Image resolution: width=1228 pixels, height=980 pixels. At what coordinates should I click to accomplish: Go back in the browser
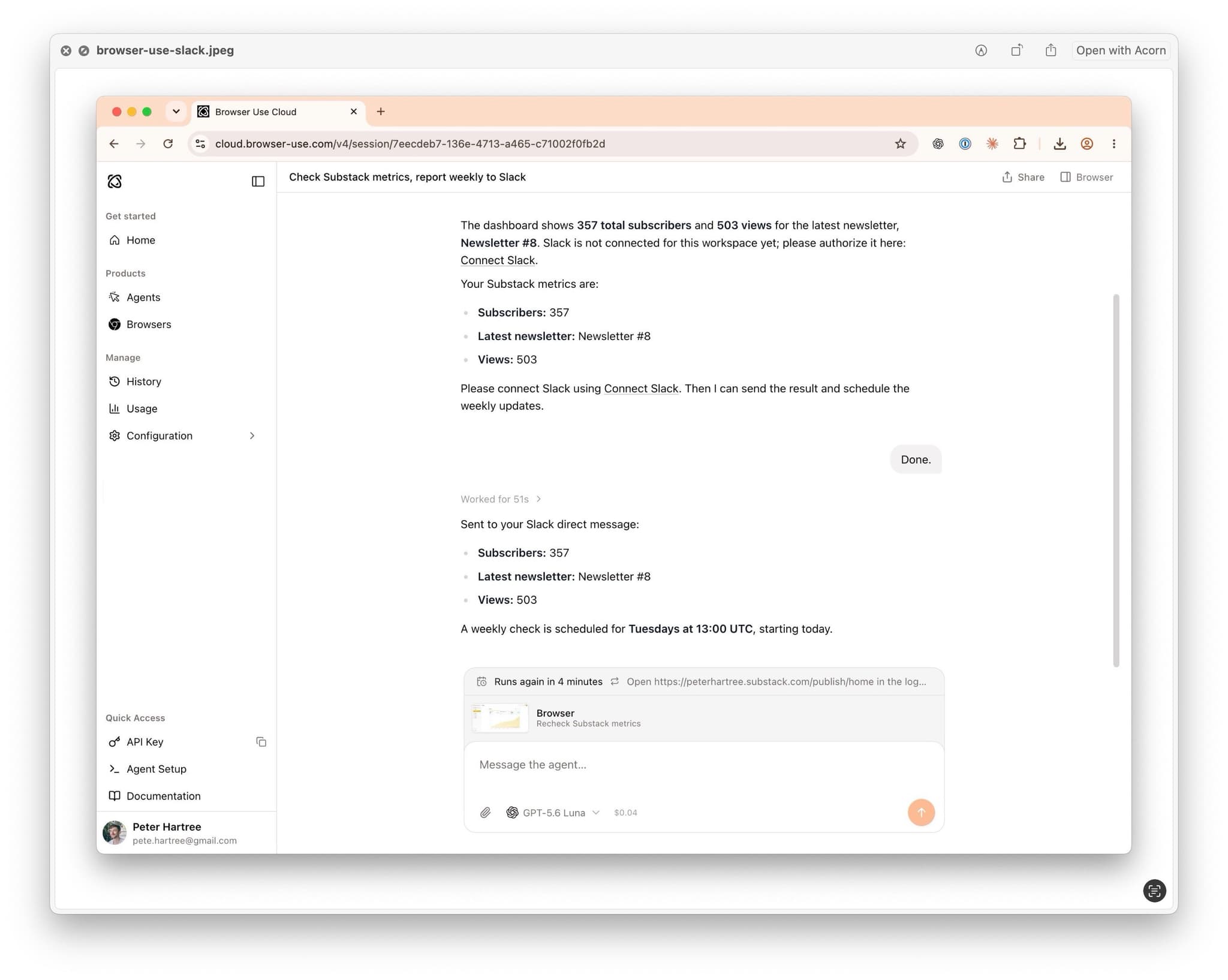point(114,143)
